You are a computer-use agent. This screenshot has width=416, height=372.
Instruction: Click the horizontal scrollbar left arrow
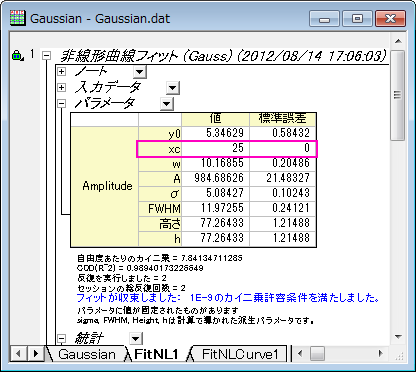tap(300, 353)
